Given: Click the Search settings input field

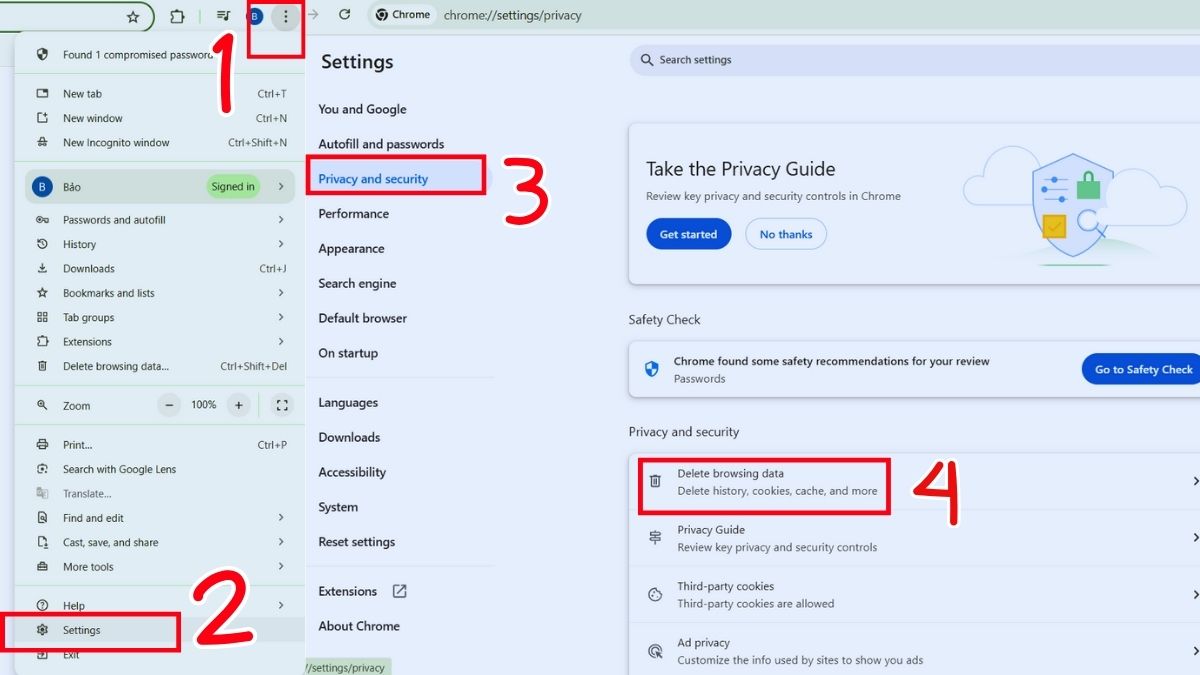Looking at the screenshot, I should 915,60.
